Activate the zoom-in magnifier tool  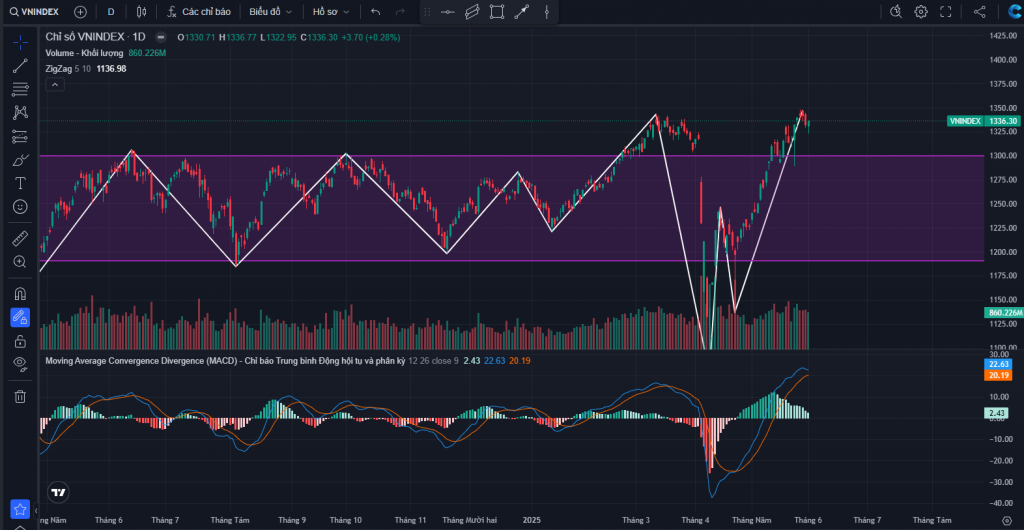click(20, 262)
